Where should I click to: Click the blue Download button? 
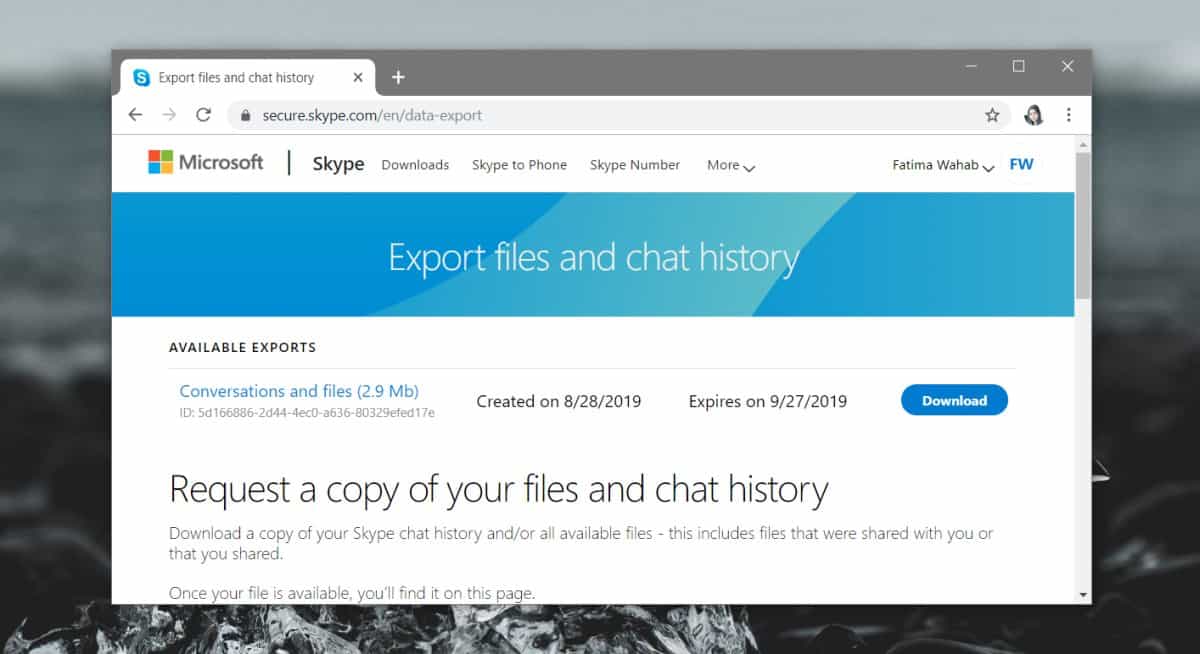pyautogui.click(x=954, y=400)
